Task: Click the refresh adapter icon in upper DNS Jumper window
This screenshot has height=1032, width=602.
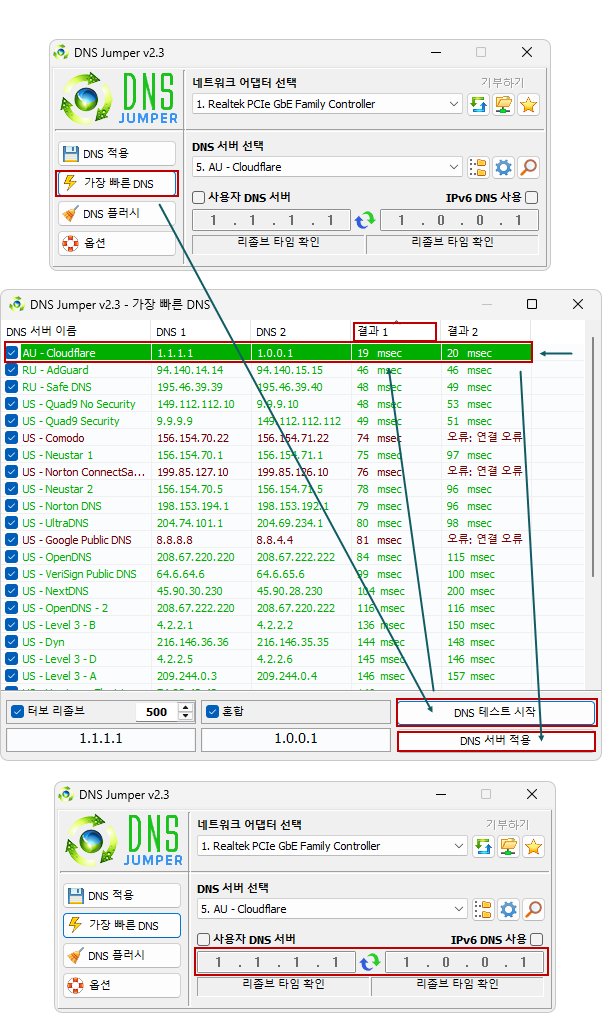Action: (478, 105)
